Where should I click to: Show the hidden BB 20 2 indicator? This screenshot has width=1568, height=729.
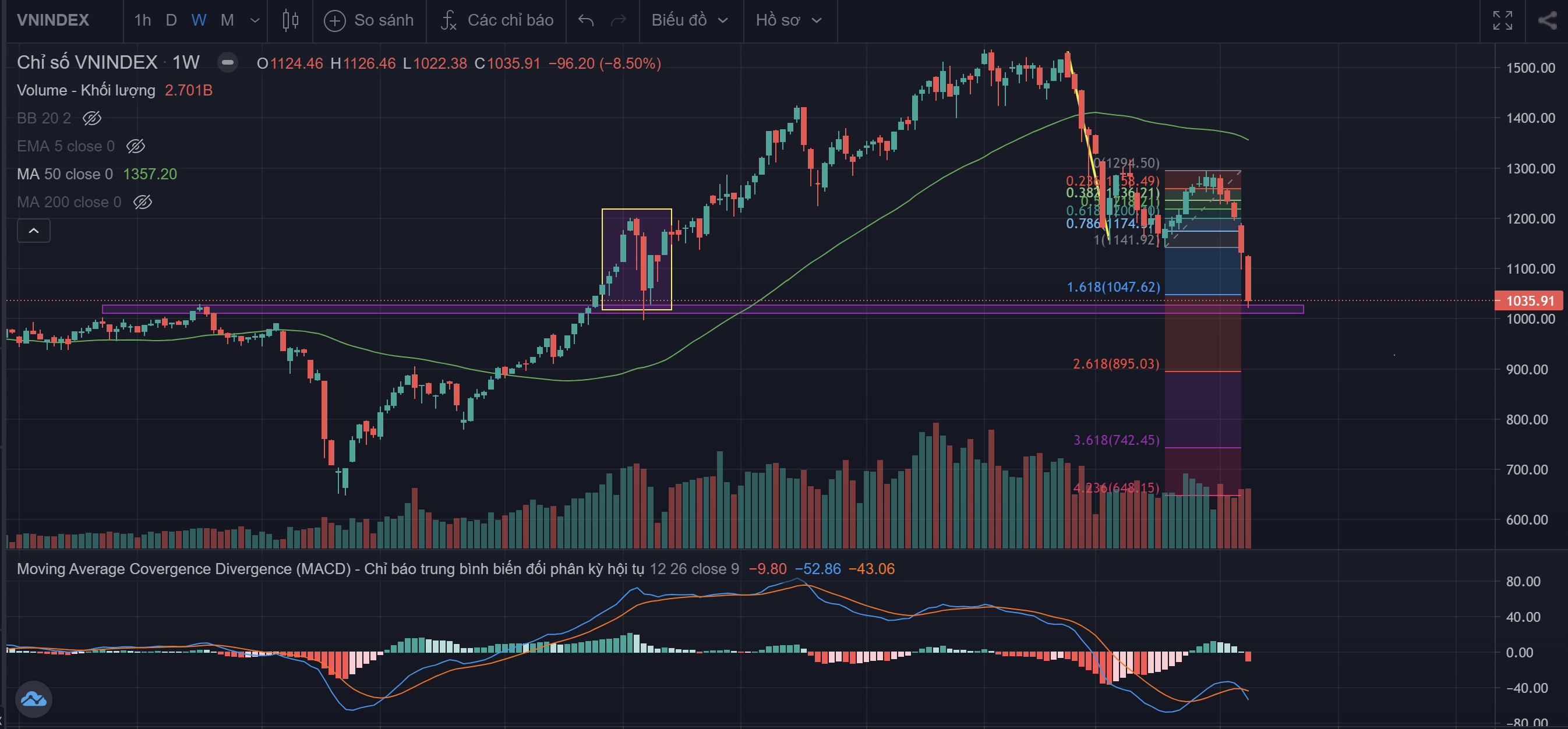92,118
